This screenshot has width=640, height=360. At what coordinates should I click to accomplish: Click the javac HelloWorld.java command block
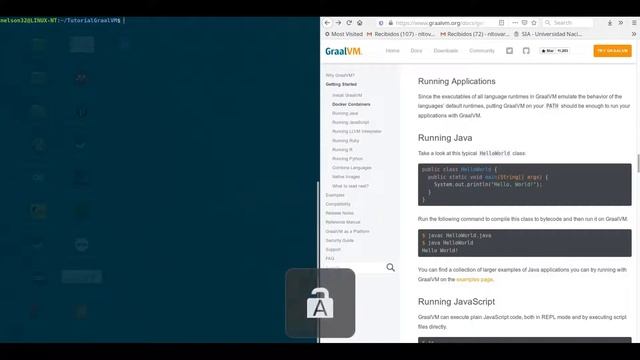pos(524,243)
